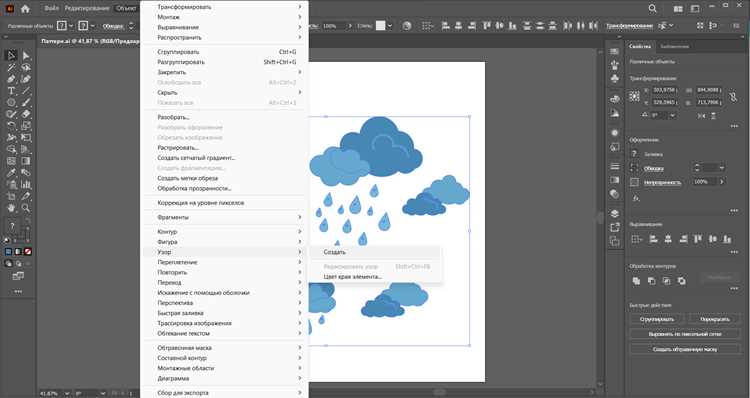Viewport: 750px width, 398px height.
Task: Switch color mode to None (red slash)
Action: tap(28, 251)
